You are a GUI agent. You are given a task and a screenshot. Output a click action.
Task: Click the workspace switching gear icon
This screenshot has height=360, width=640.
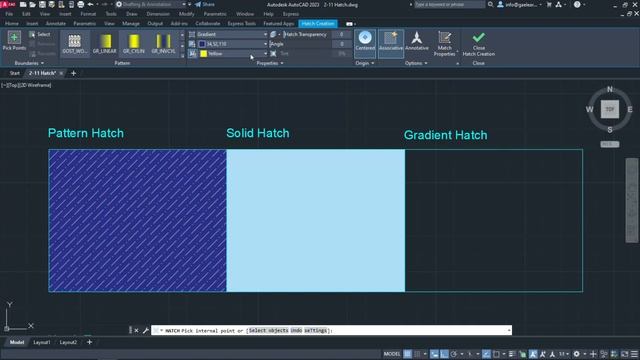coord(576,354)
